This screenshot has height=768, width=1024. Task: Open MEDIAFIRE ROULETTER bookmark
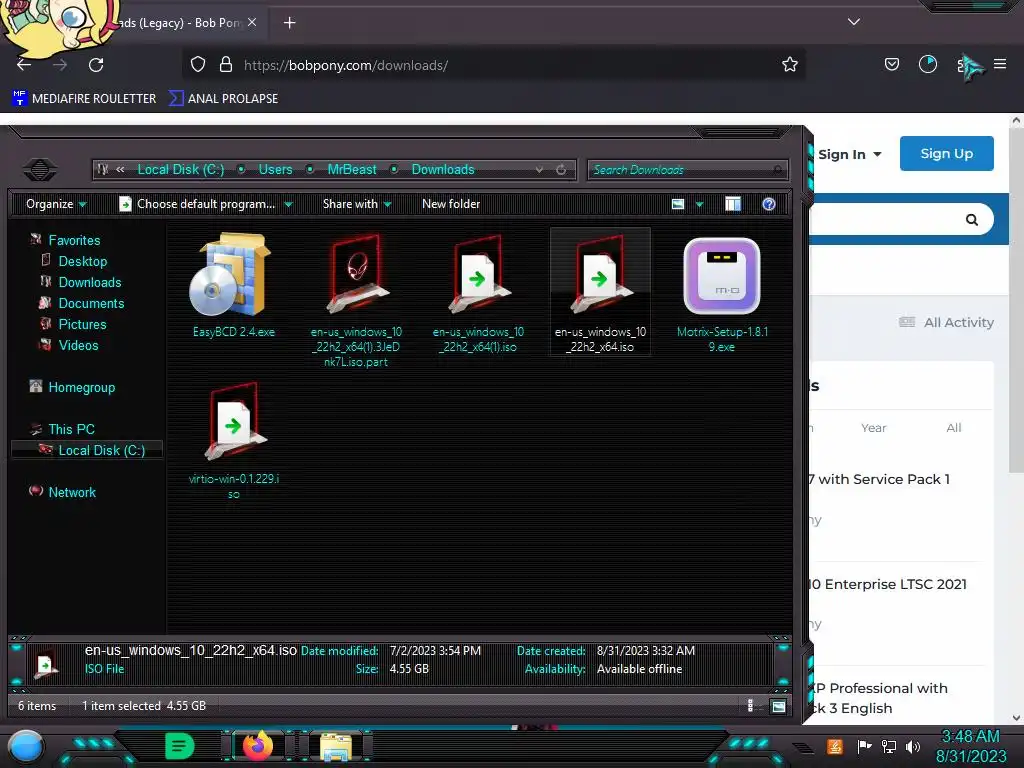click(x=84, y=99)
